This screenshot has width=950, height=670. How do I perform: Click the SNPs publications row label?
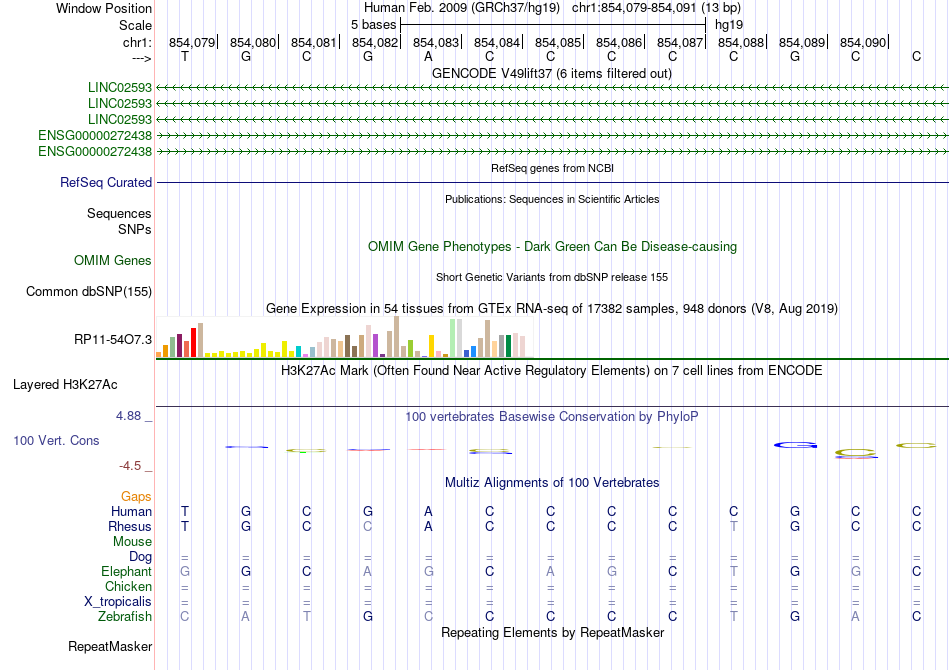click(135, 230)
